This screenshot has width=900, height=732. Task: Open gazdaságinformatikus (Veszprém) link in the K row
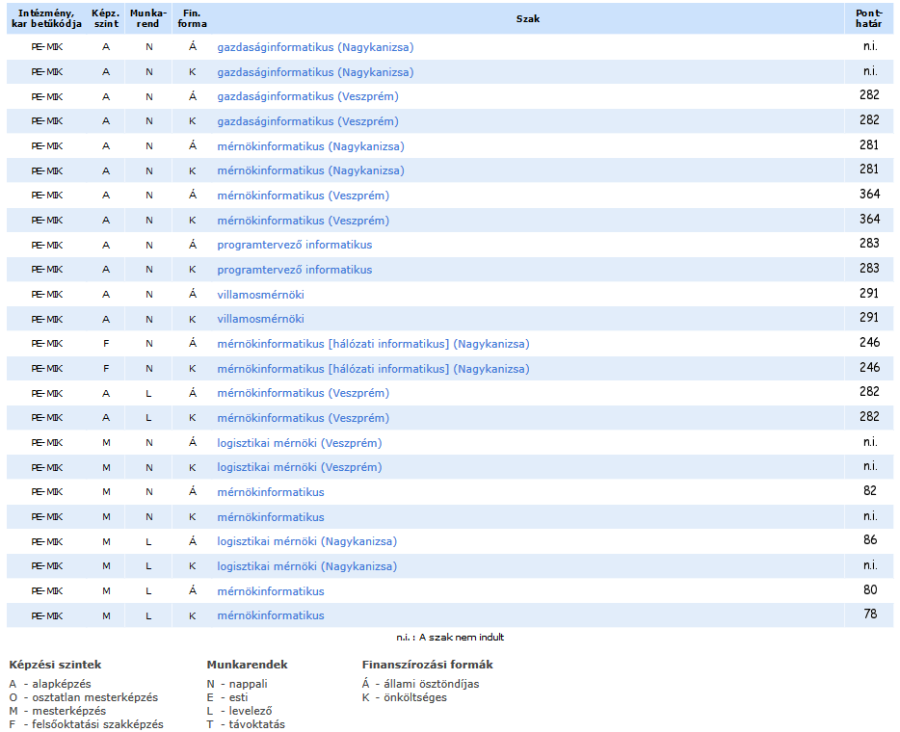[x=307, y=122]
